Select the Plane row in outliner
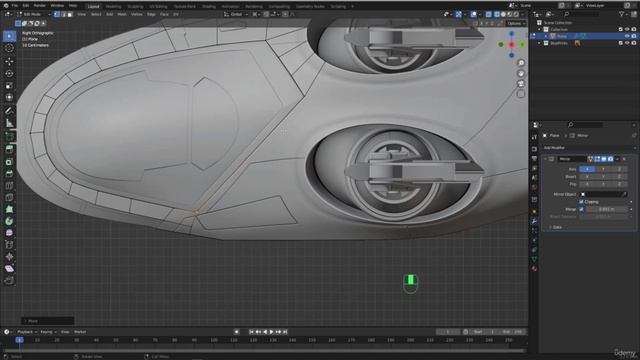This screenshot has height=360, width=640. point(584,36)
